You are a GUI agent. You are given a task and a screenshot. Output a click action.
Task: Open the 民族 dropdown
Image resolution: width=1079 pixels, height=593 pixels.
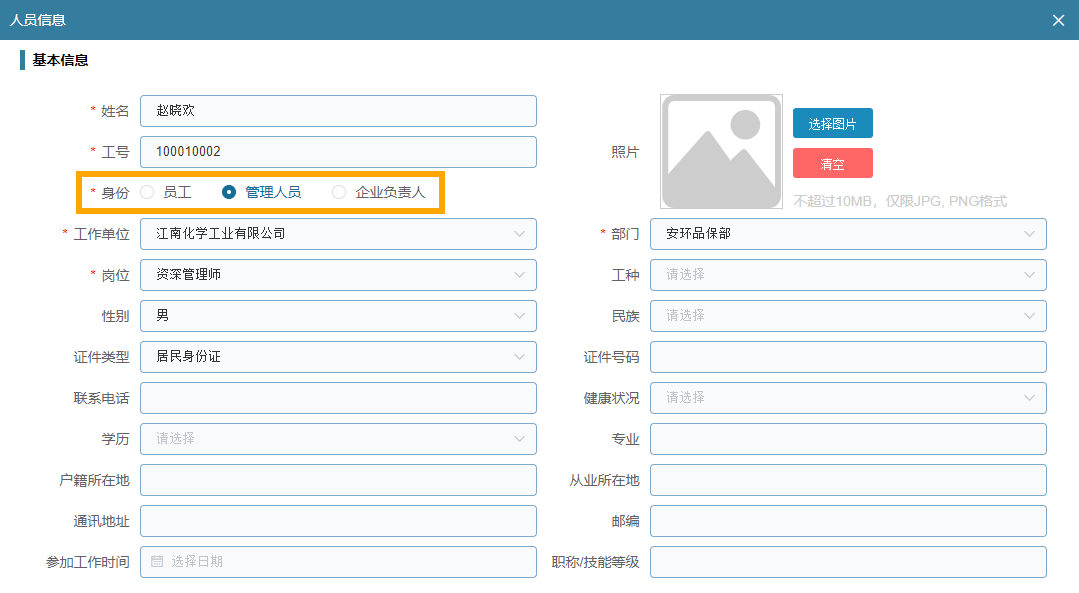[848, 316]
